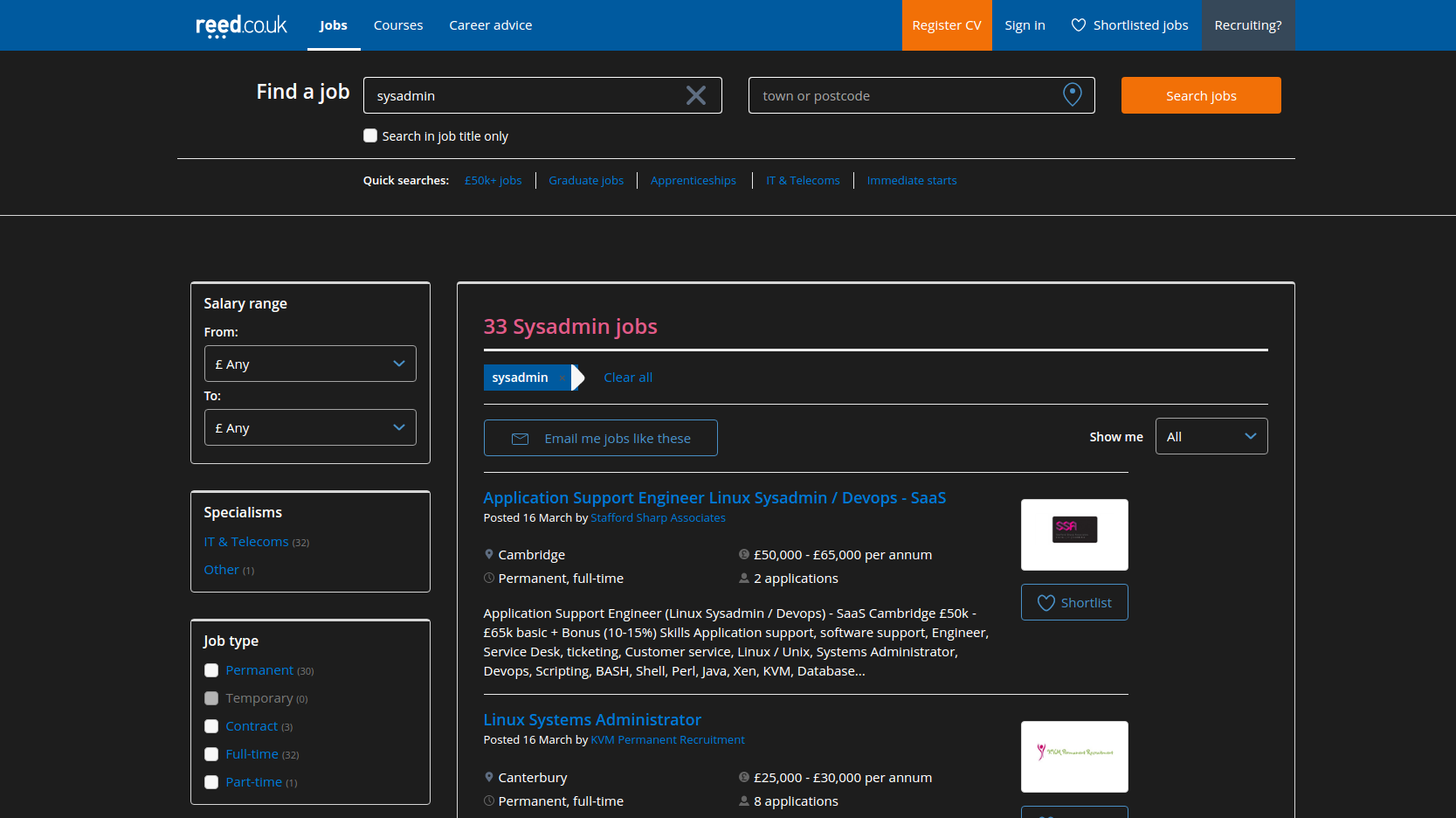Open KVM Permanent Recruitment recruiter link
Screen dimensions: 1456x818
click(667, 740)
